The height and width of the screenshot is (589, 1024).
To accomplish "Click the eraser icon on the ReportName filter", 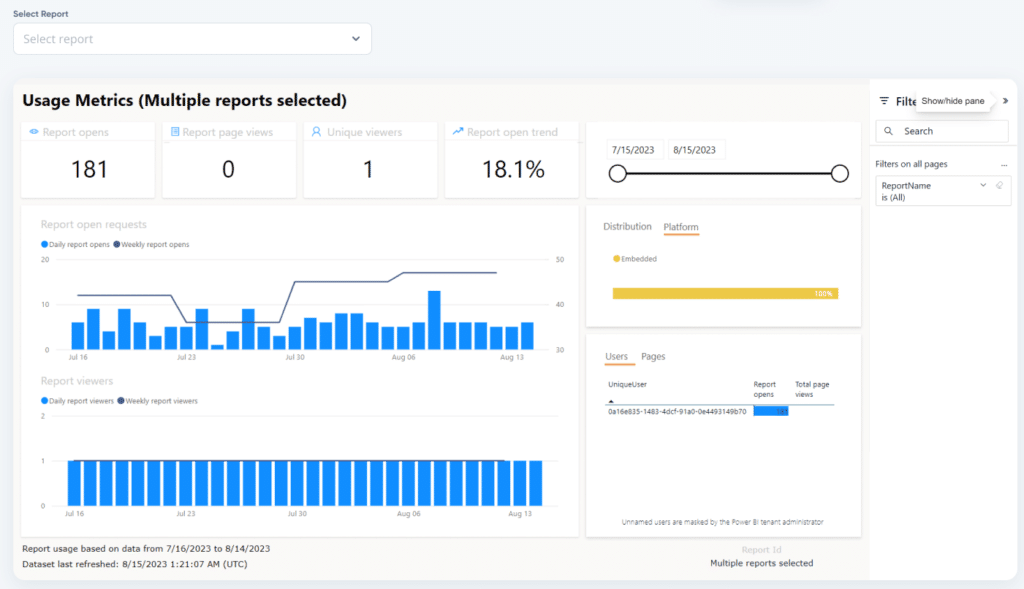I will pyautogui.click(x=998, y=185).
